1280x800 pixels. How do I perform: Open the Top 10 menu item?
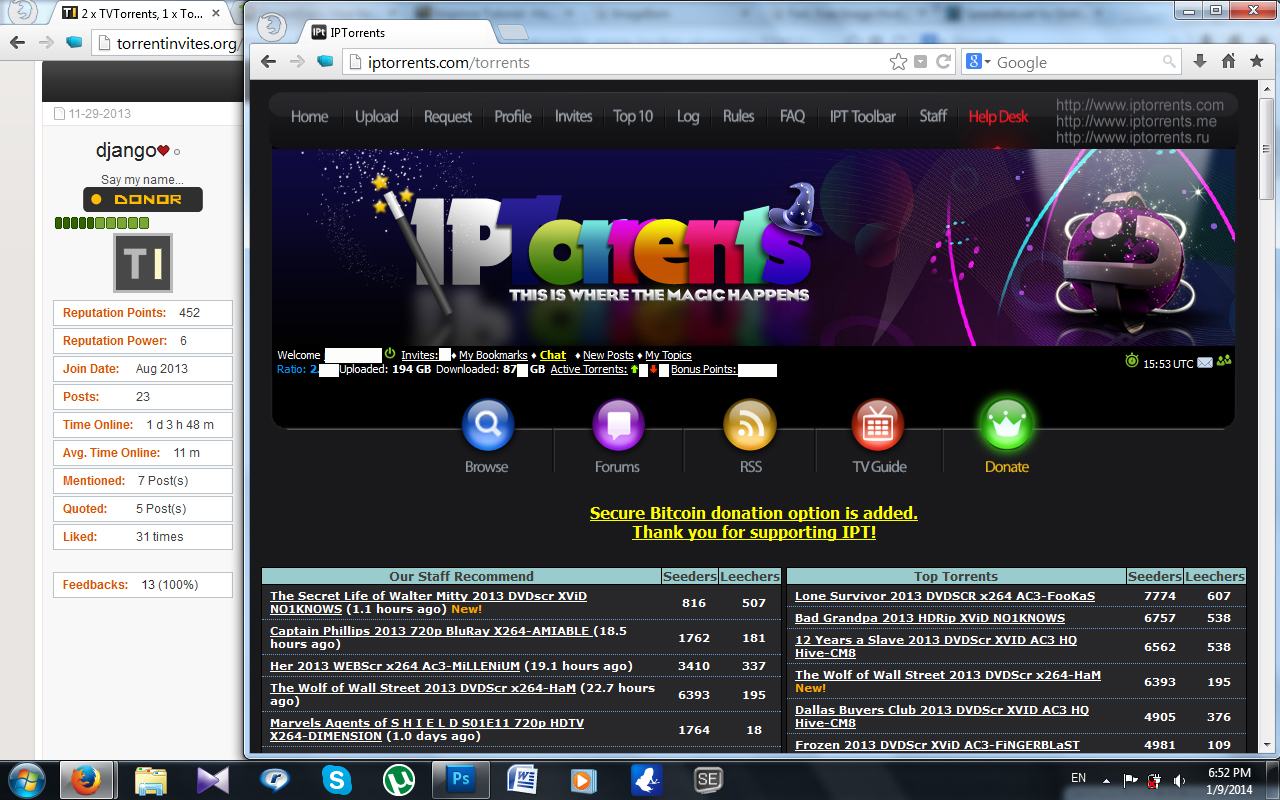pos(633,116)
